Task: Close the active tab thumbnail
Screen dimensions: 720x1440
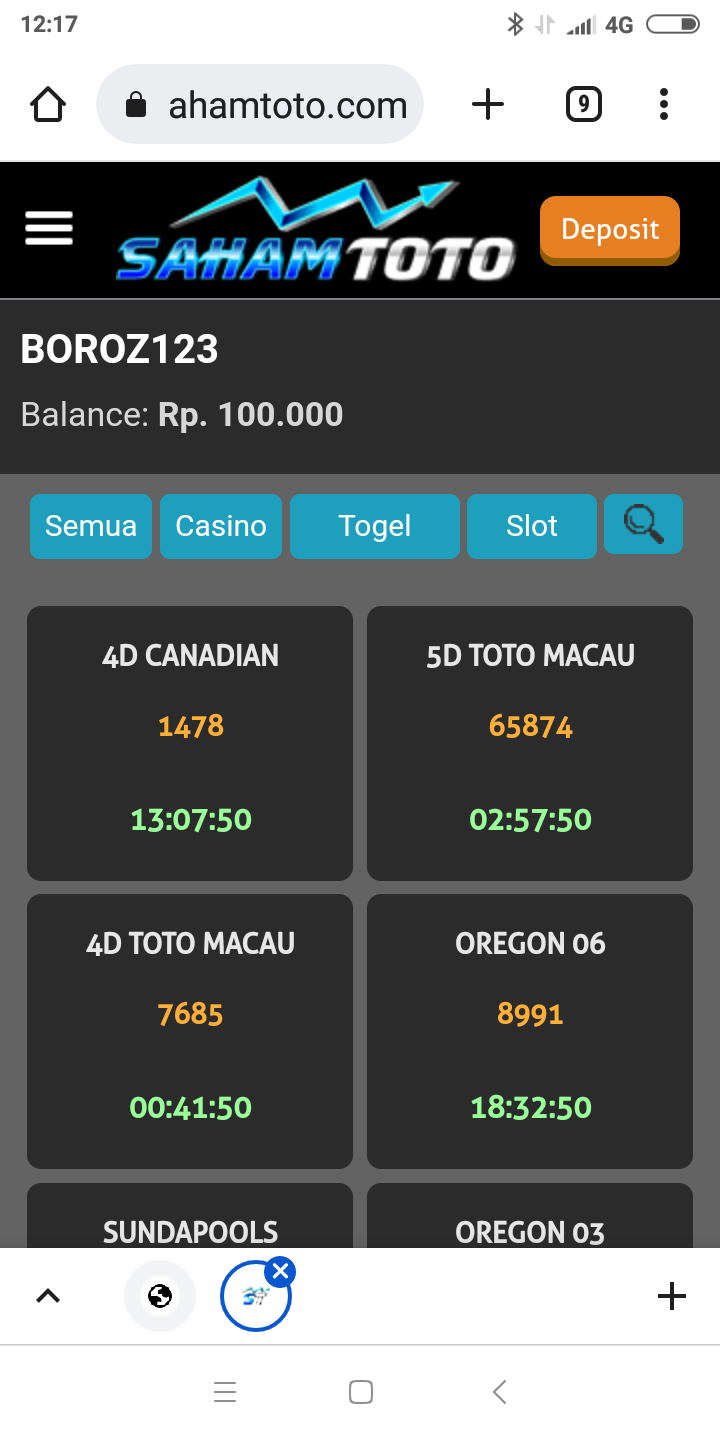Action: click(x=281, y=1272)
